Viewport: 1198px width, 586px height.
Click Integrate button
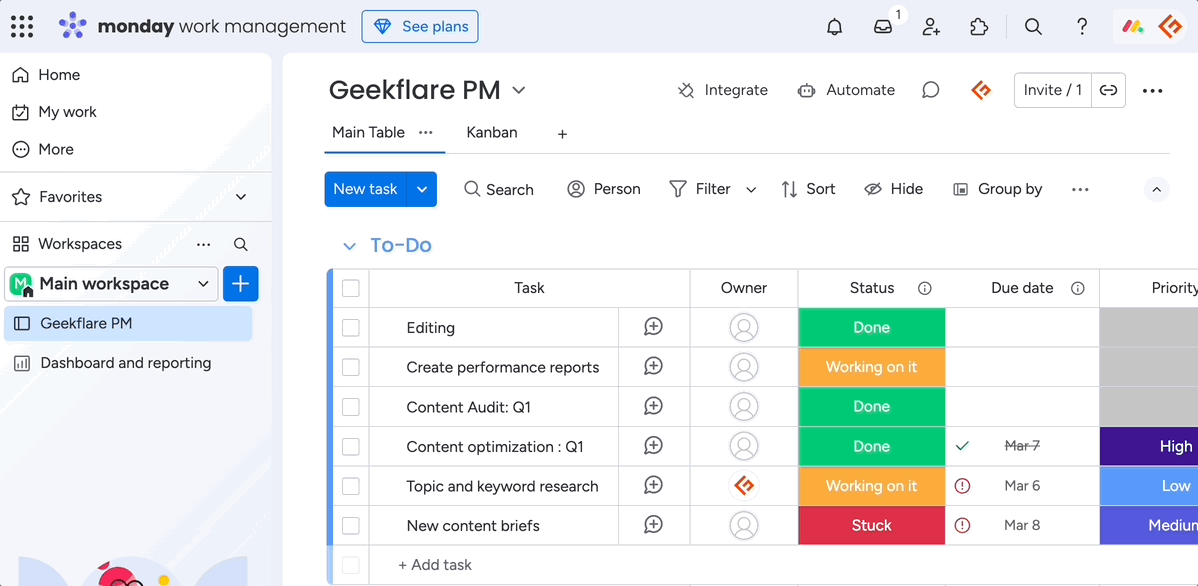[723, 90]
